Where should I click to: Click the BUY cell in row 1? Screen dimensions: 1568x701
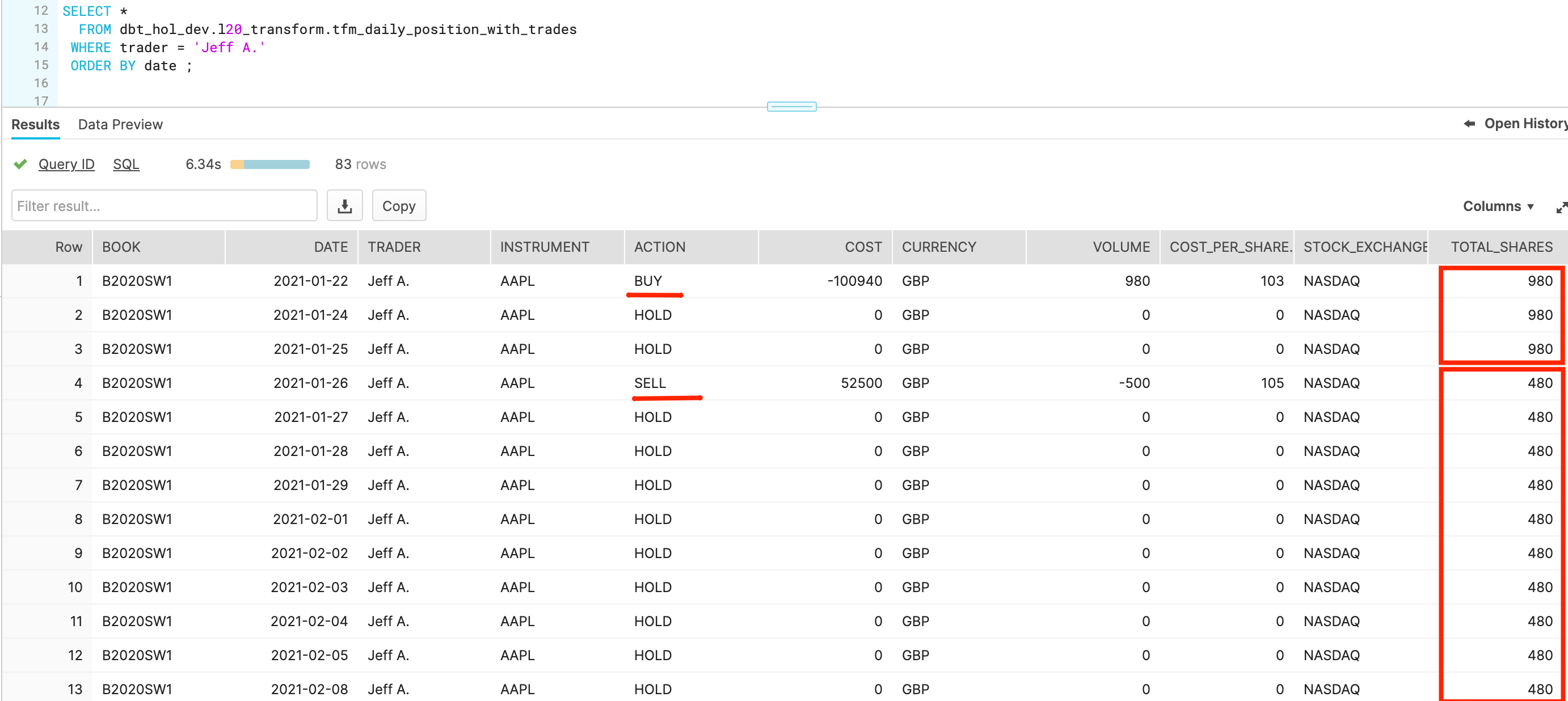pyautogui.click(x=647, y=281)
